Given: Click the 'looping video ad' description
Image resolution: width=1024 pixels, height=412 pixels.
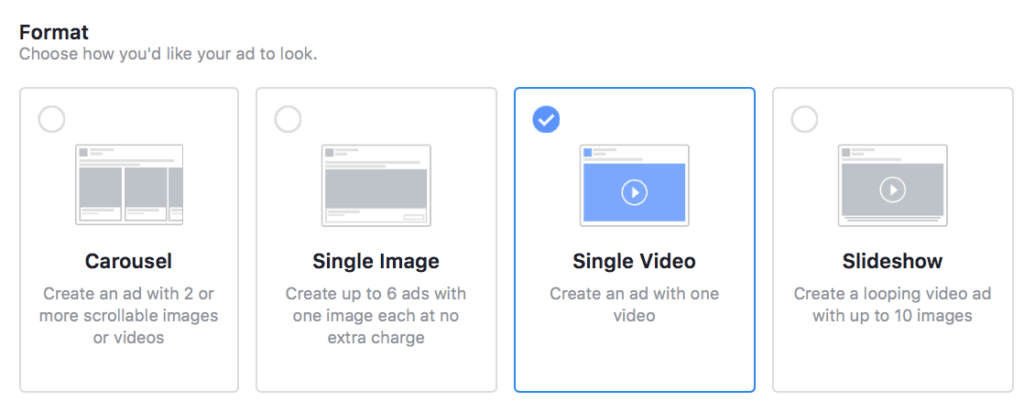Looking at the screenshot, I should click(892, 305).
